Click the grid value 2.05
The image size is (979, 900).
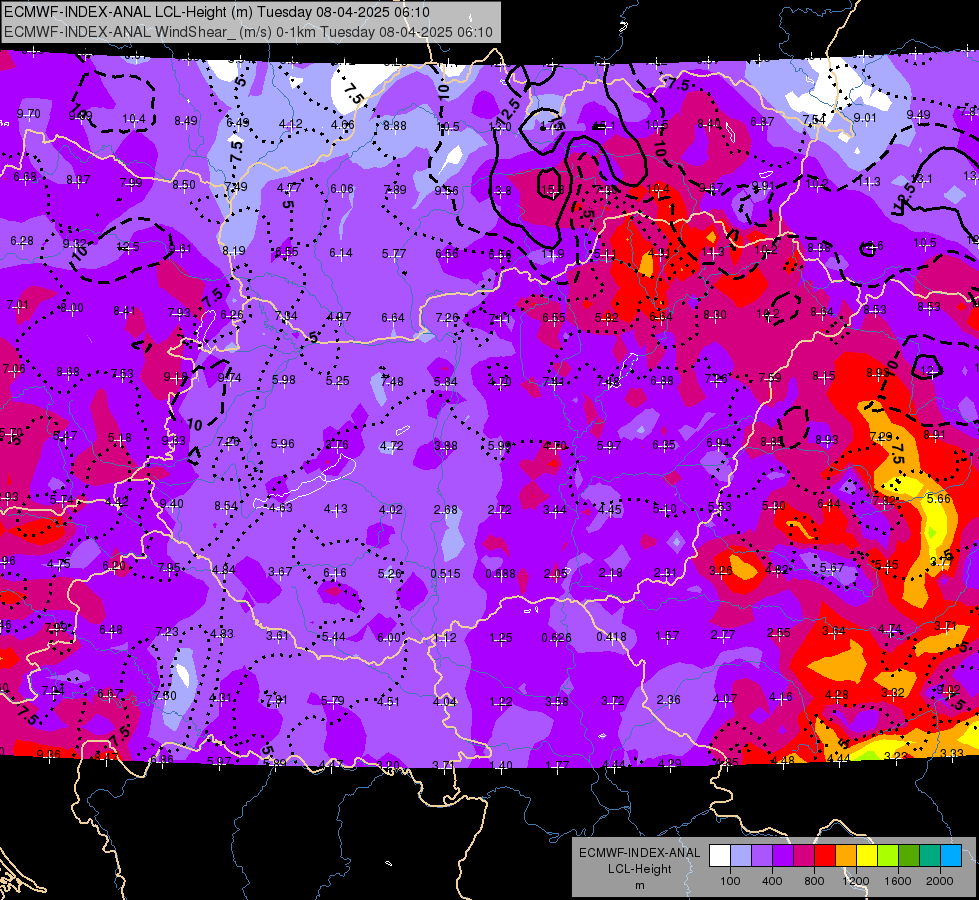point(555,574)
